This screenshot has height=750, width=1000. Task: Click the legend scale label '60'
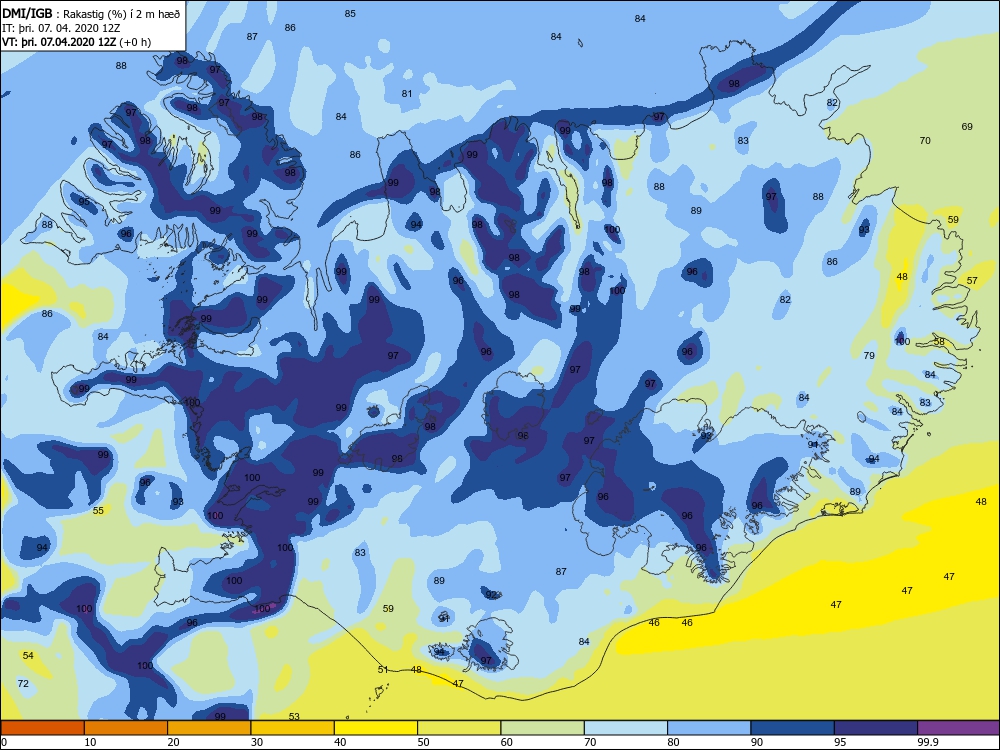tap(507, 742)
